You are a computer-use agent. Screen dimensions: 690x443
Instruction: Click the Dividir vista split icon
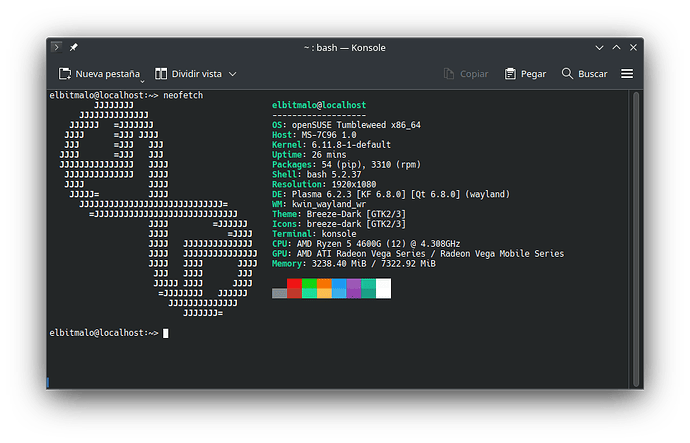point(161,74)
